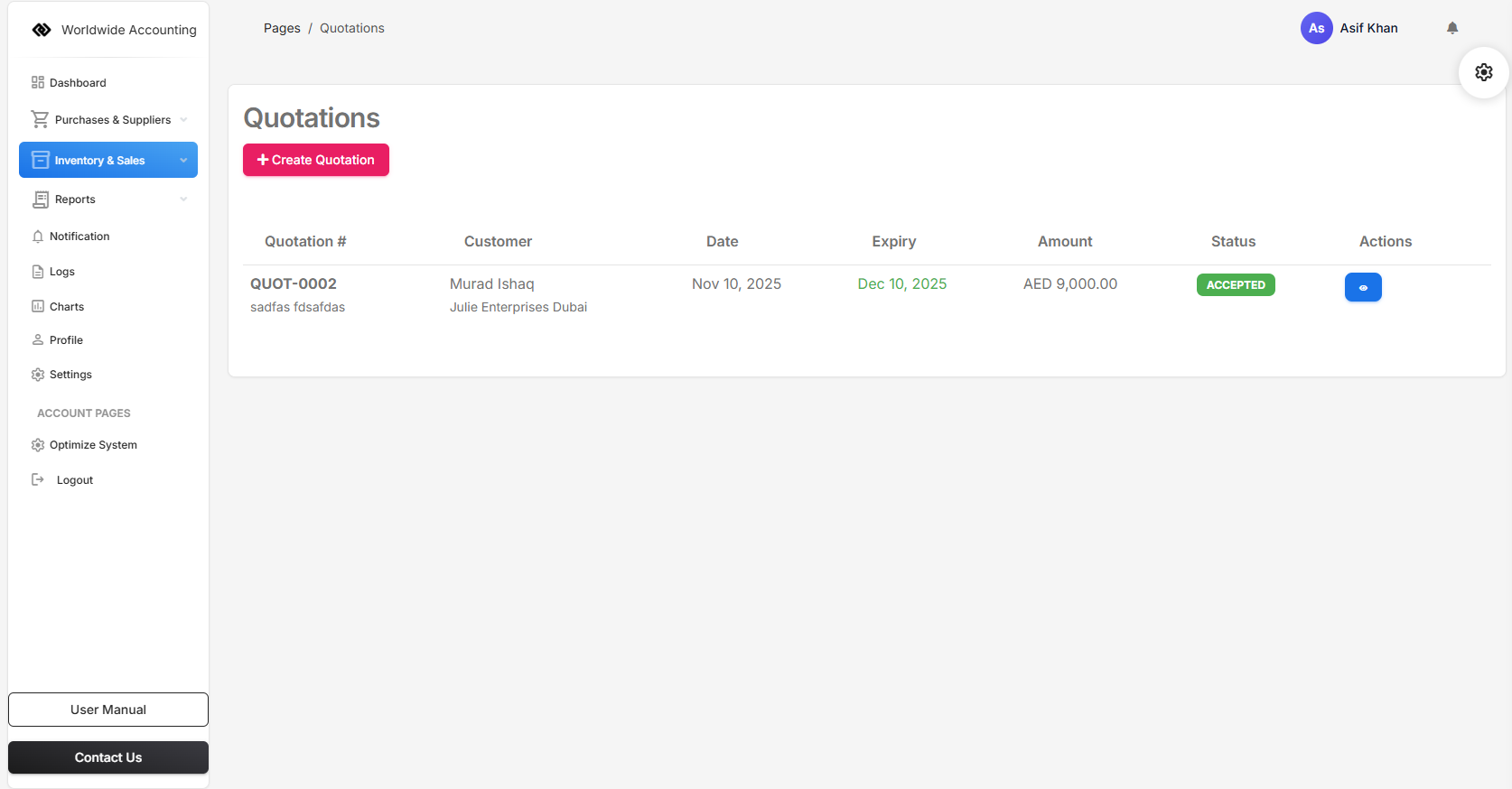The height and width of the screenshot is (789, 1512).
Task: Click the Logs document icon
Action: click(38, 272)
